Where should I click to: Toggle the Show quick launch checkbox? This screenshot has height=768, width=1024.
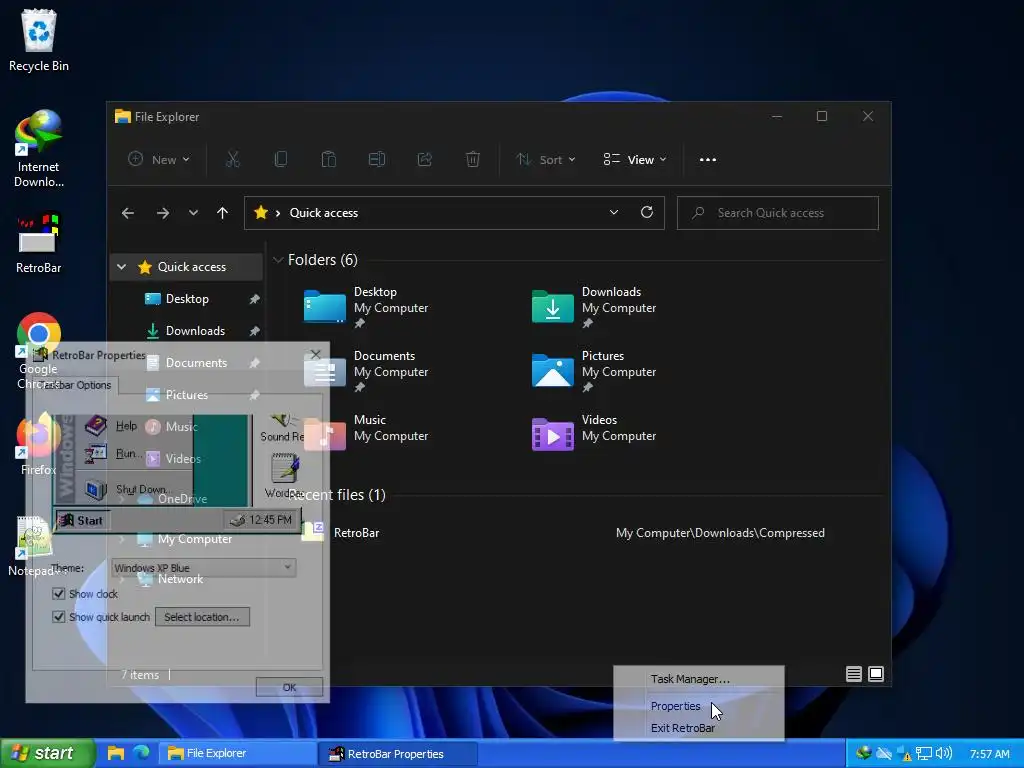coord(59,616)
